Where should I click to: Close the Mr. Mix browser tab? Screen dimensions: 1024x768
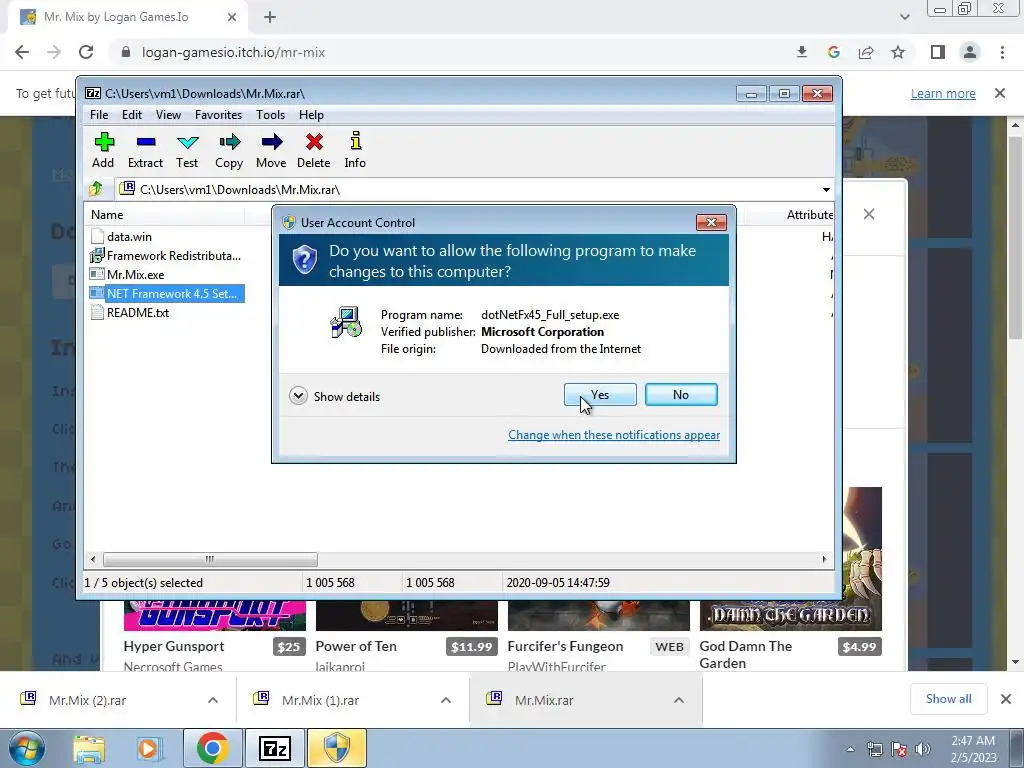(232, 17)
